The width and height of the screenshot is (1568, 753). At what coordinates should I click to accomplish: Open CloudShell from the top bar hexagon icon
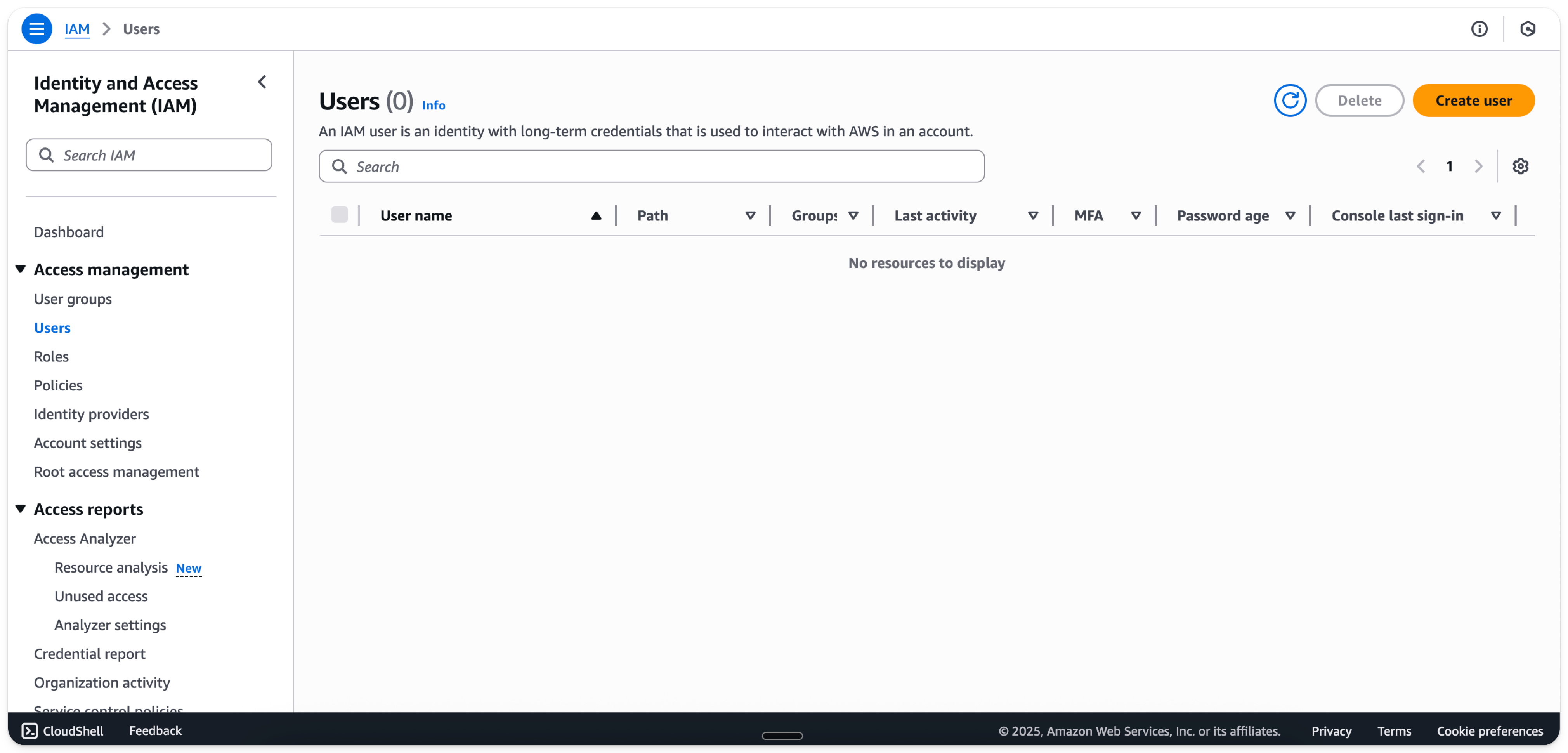[1528, 29]
